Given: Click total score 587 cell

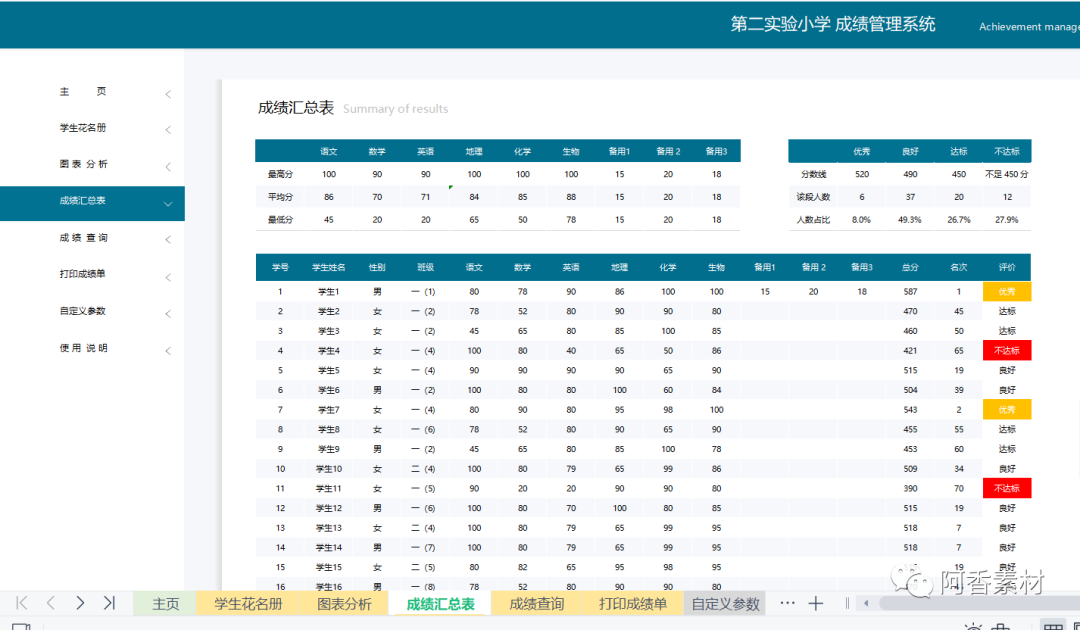Looking at the screenshot, I should pos(910,292).
